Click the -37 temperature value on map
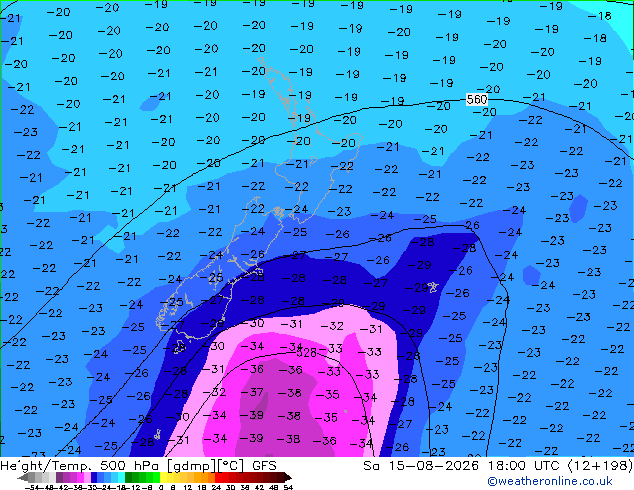This screenshot has width=634, height=490. [x=252, y=392]
